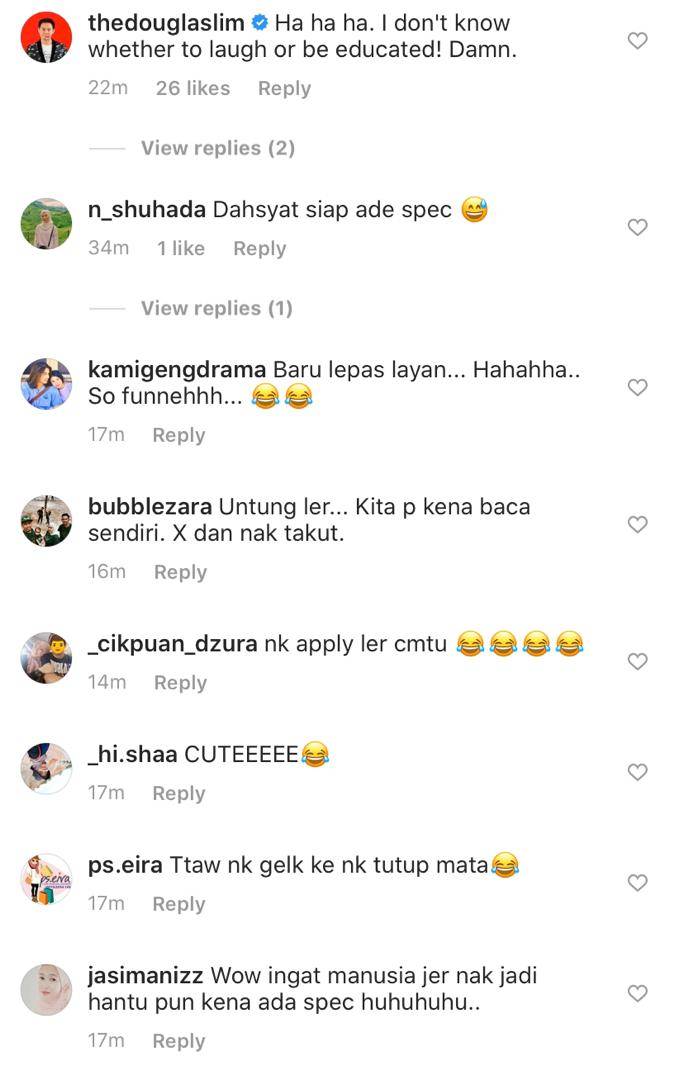Tap the heart beside _hi.shaa's comment
684x1080 pixels.
637,772
